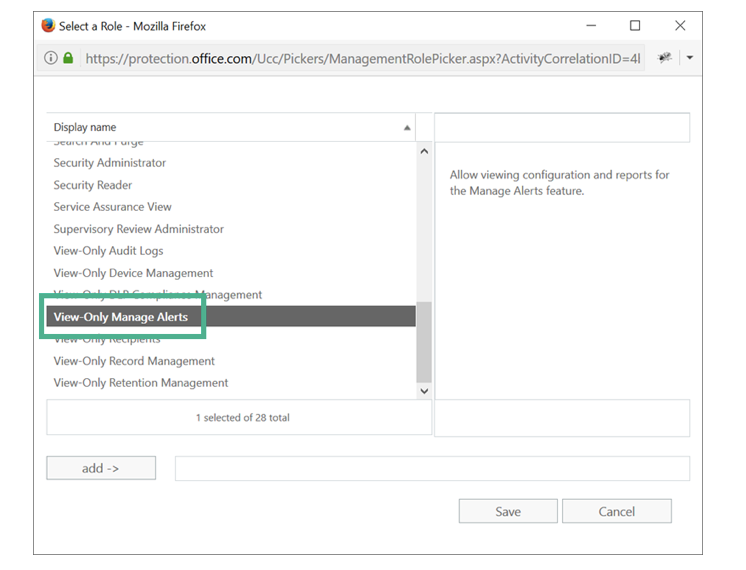This screenshot has width=746, height=570.
Task: Sort list by Display name column
Action: pos(230,127)
